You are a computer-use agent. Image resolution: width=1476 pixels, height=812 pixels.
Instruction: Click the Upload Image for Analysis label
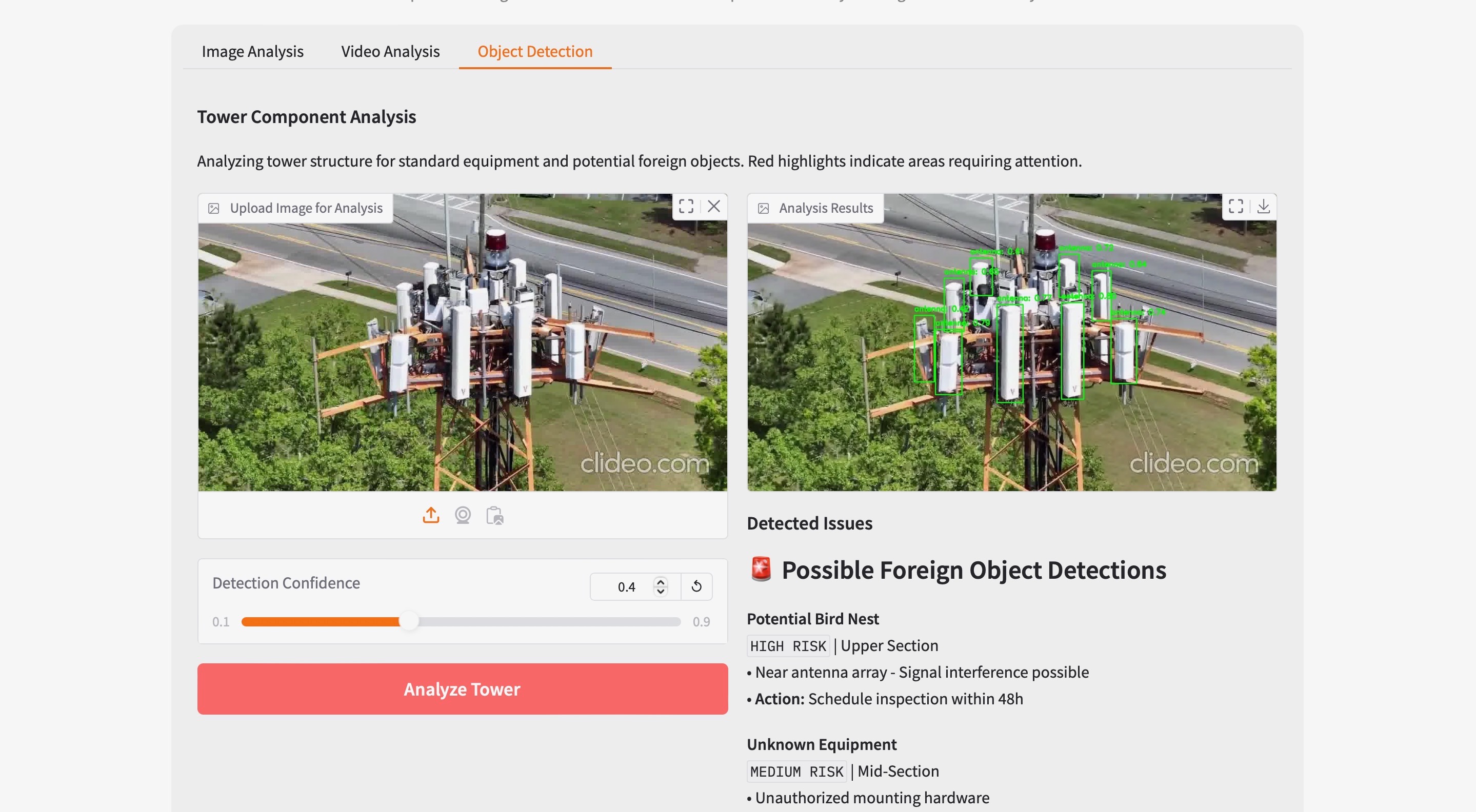[x=305, y=208]
